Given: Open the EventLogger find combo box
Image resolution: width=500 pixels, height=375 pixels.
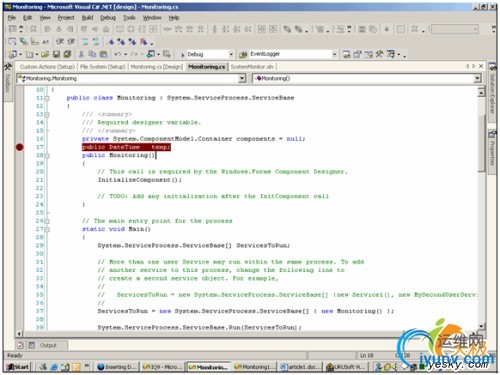Looking at the screenshot, I should [x=334, y=54].
